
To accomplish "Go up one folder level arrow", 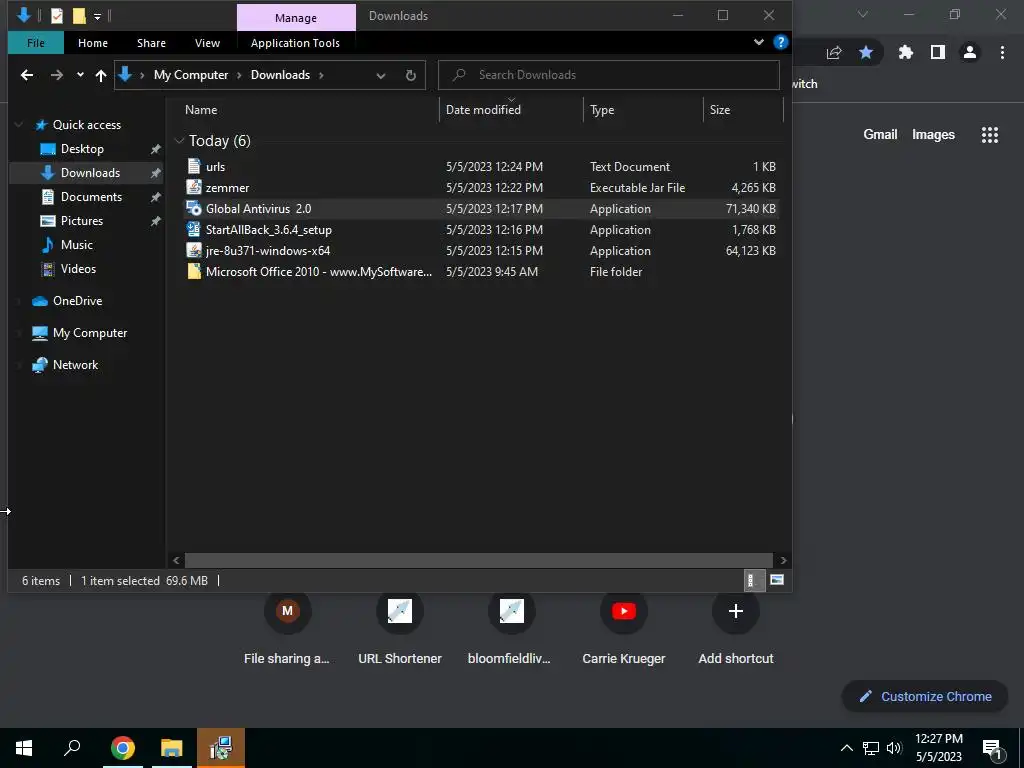I will point(101,75).
